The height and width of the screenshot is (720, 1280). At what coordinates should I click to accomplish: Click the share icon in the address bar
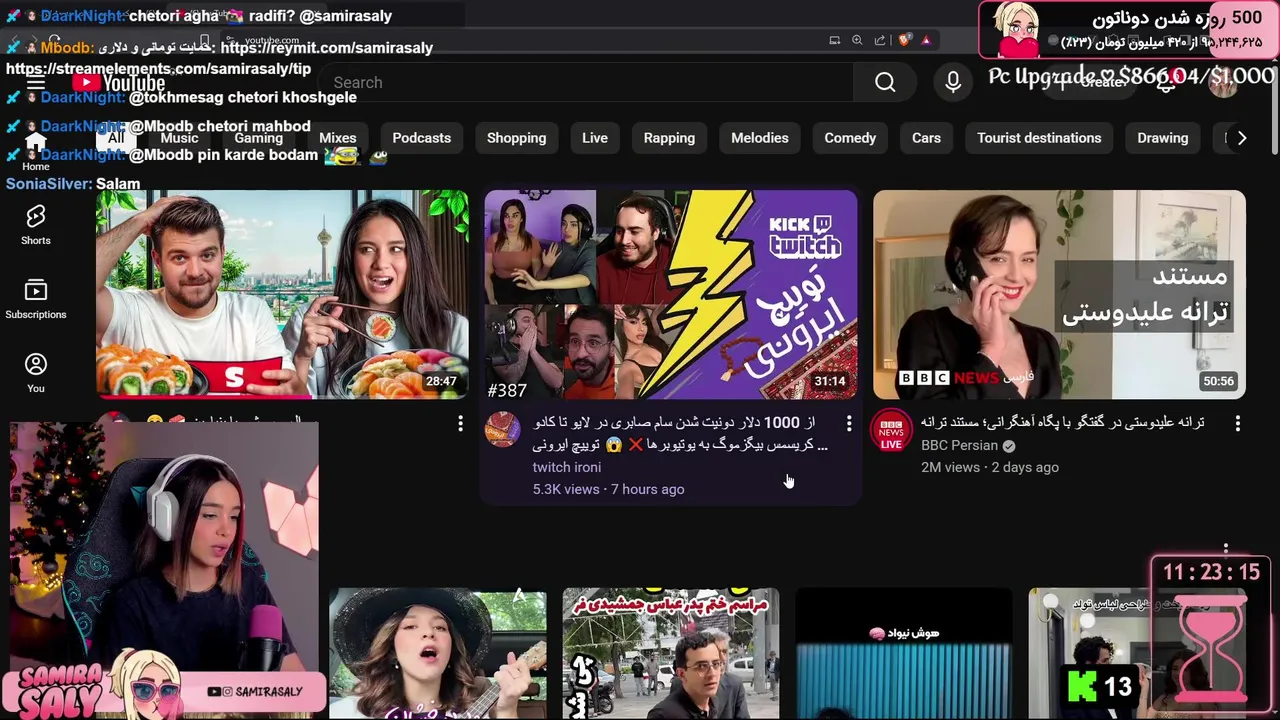tap(880, 40)
